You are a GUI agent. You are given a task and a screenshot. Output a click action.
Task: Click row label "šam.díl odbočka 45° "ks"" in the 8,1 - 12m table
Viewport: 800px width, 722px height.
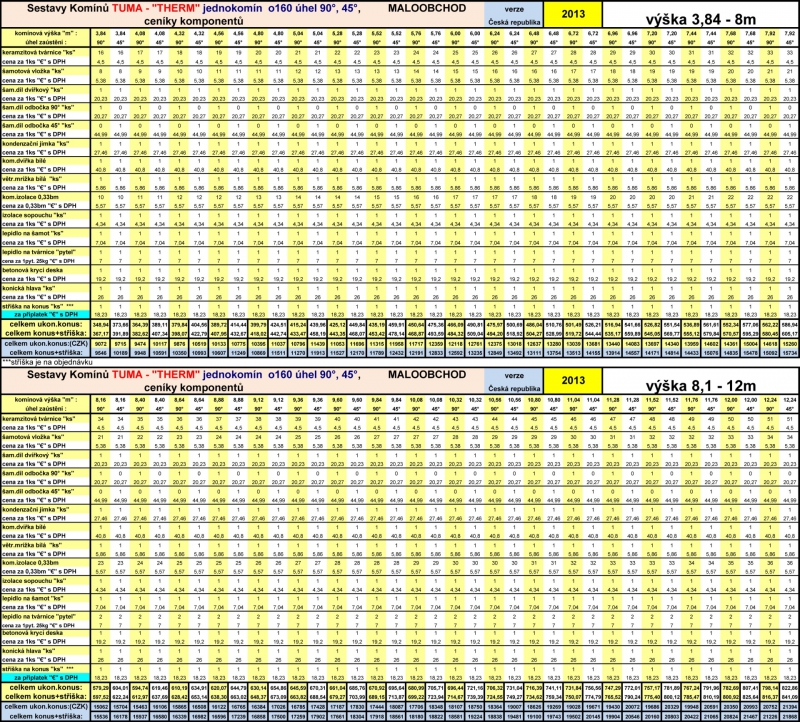38,491
